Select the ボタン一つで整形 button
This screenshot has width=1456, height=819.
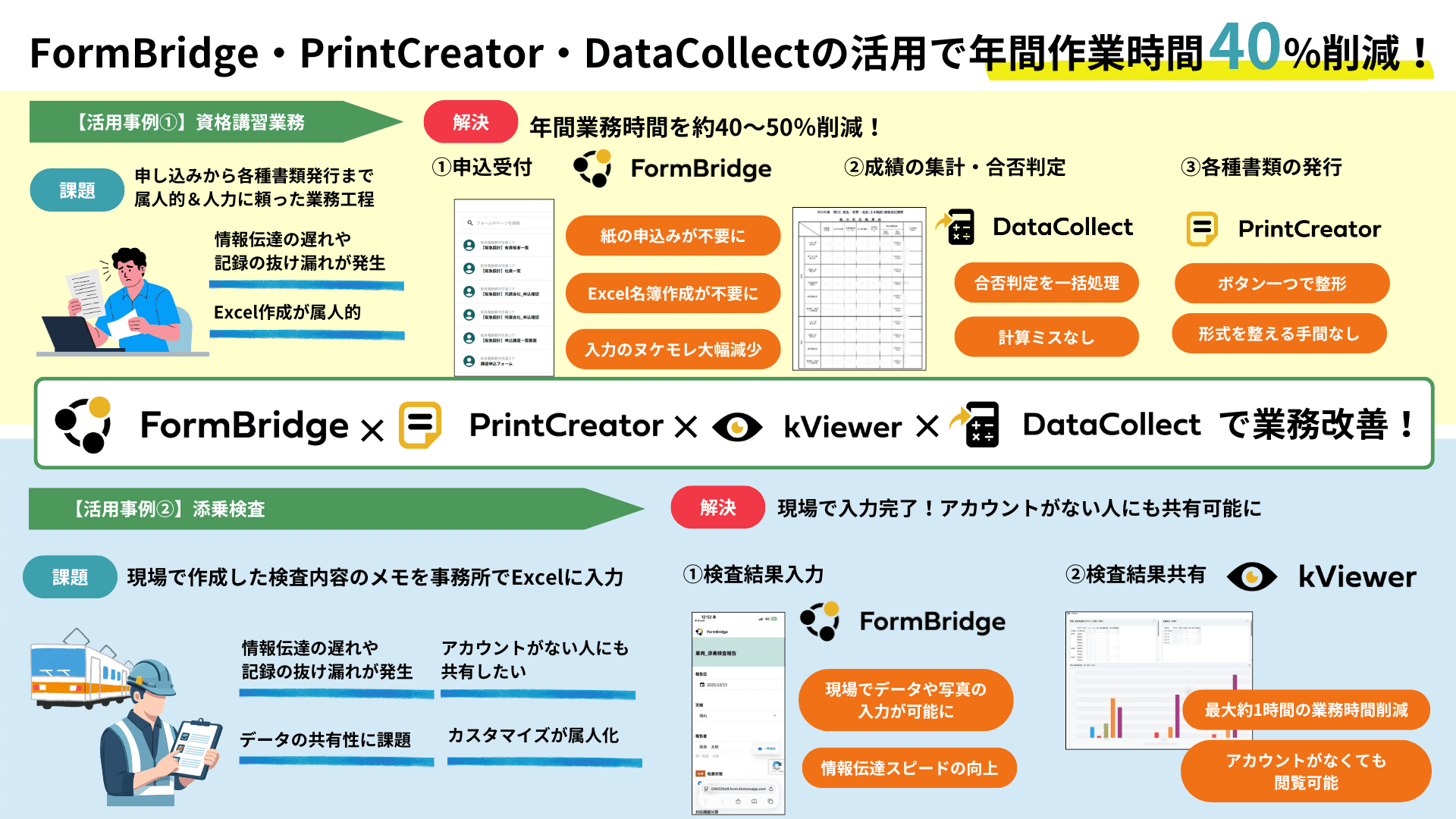point(1282,284)
